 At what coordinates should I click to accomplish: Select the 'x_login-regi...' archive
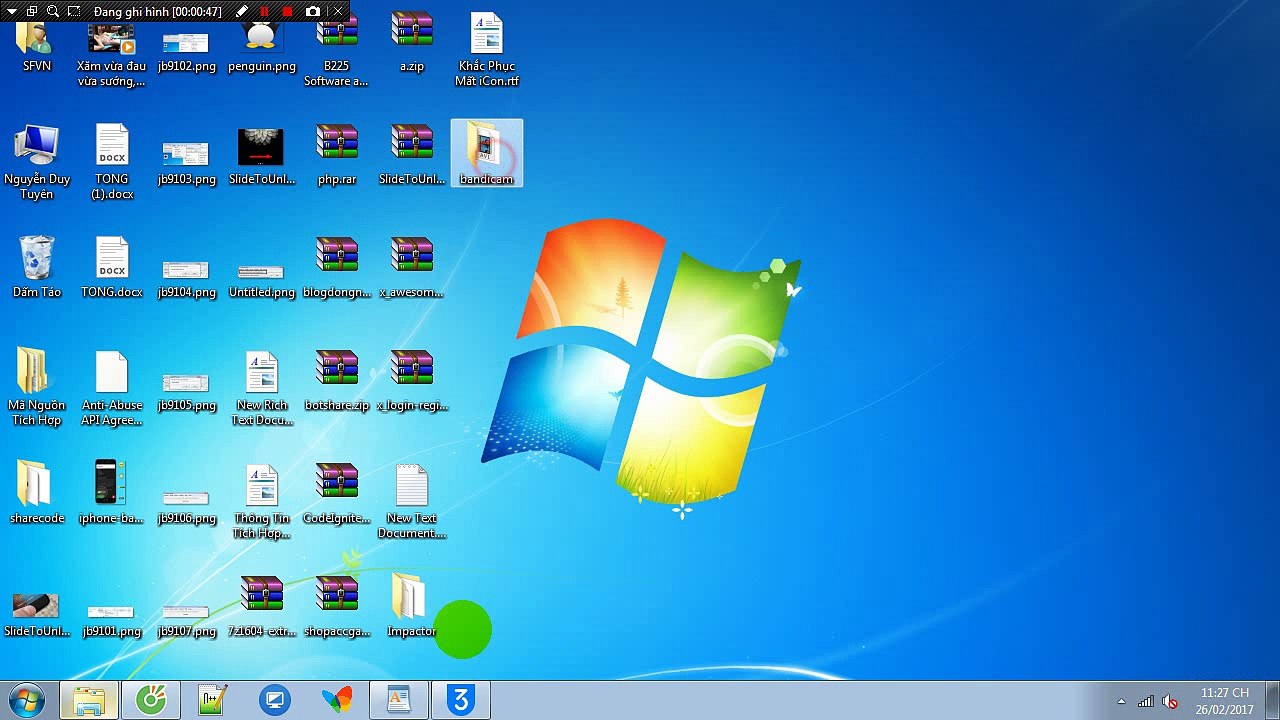pos(412,381)
